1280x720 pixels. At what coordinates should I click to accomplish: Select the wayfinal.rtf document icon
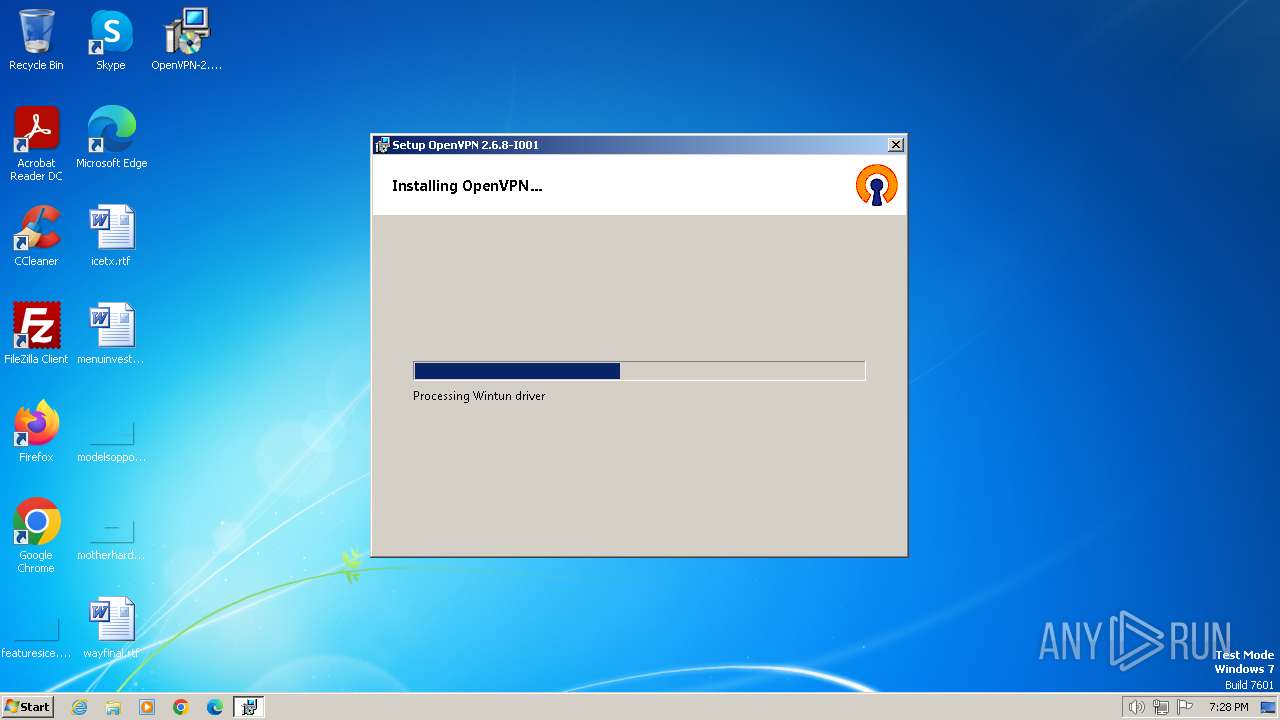[x=111, y=628]
